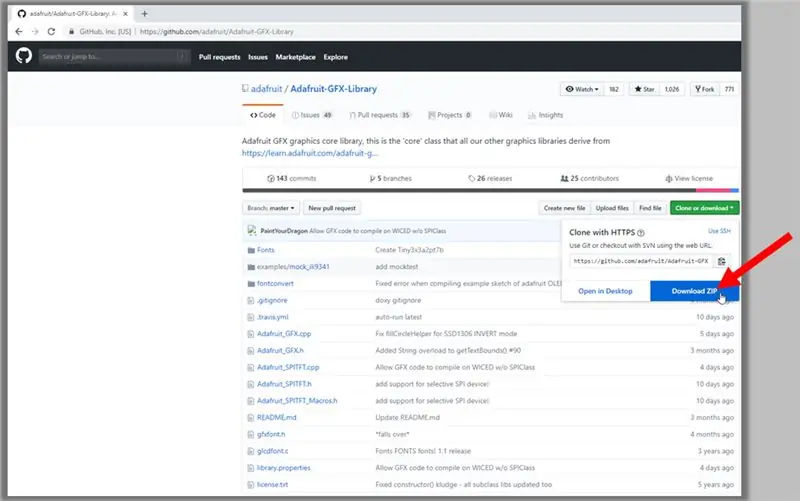
Task: Star the Adafruit-GFX-Library repository
Action: pyautogui.click(x=644, y=89)
